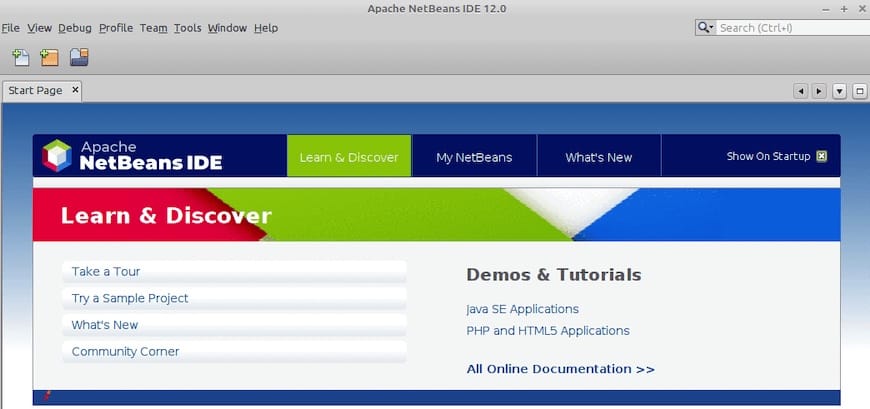Switch to the What's New header tab

599,156
